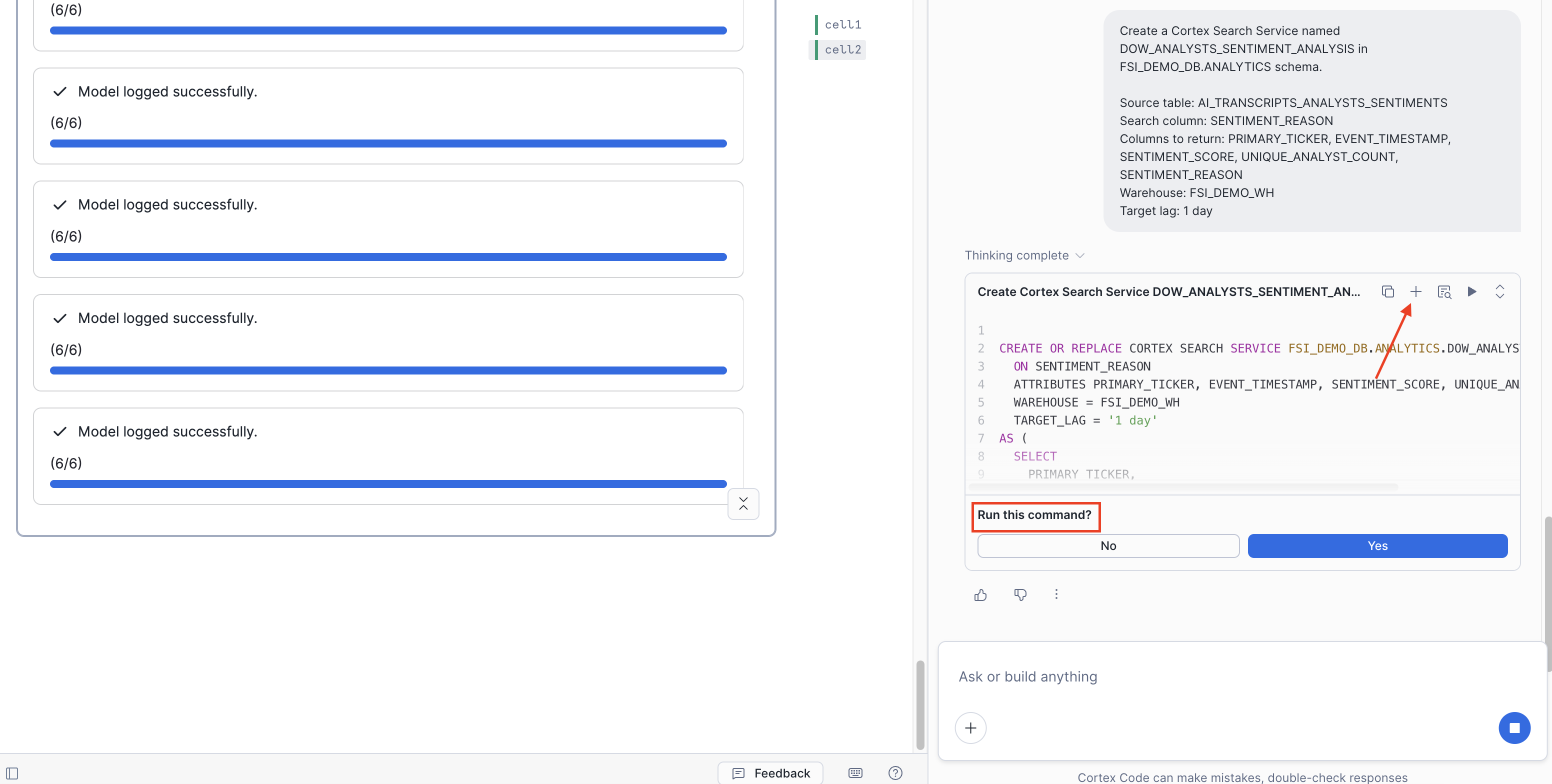Confirm running the command with Yes
1552x784 pixels.
coord(1377,546)
